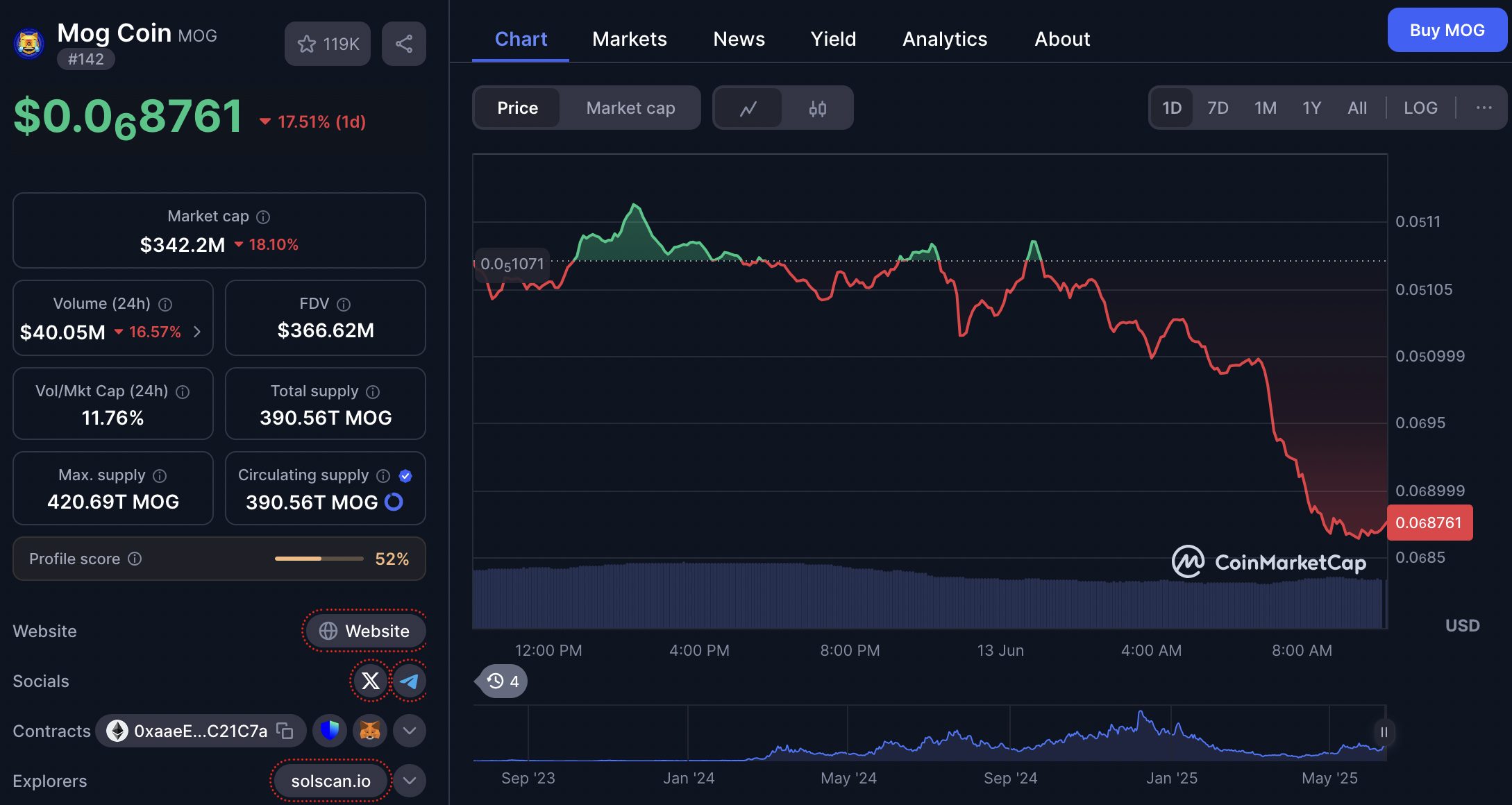Viewport: 1512px width, 805px height.
Task: Switch to candlestick chart view
Action: (x=818, y=108)
